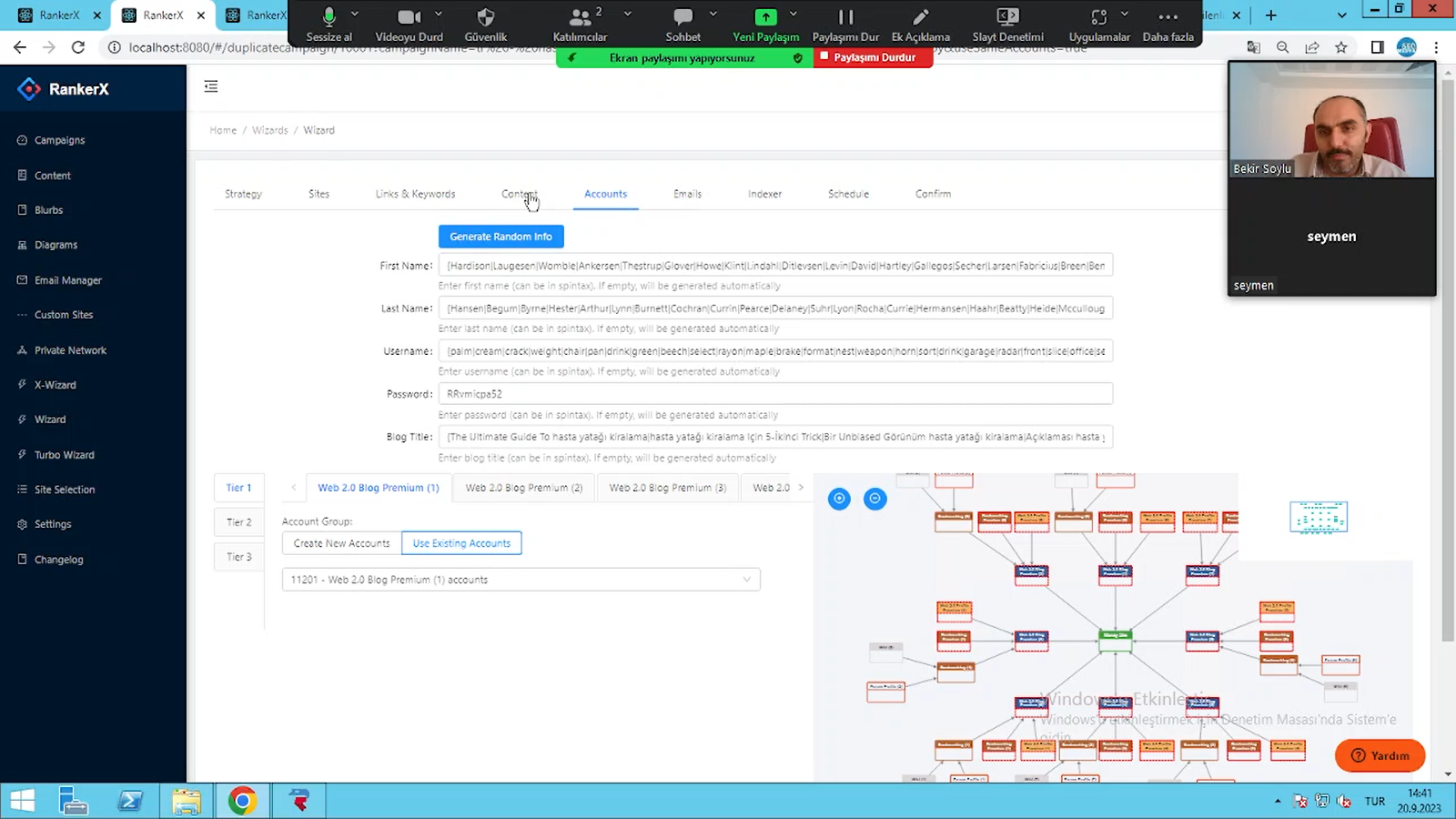This screenshot has width=1456, height=819.
Task: Select Web 2.0 Blog Premium (3) tab
Action: (x=668, y=488)
